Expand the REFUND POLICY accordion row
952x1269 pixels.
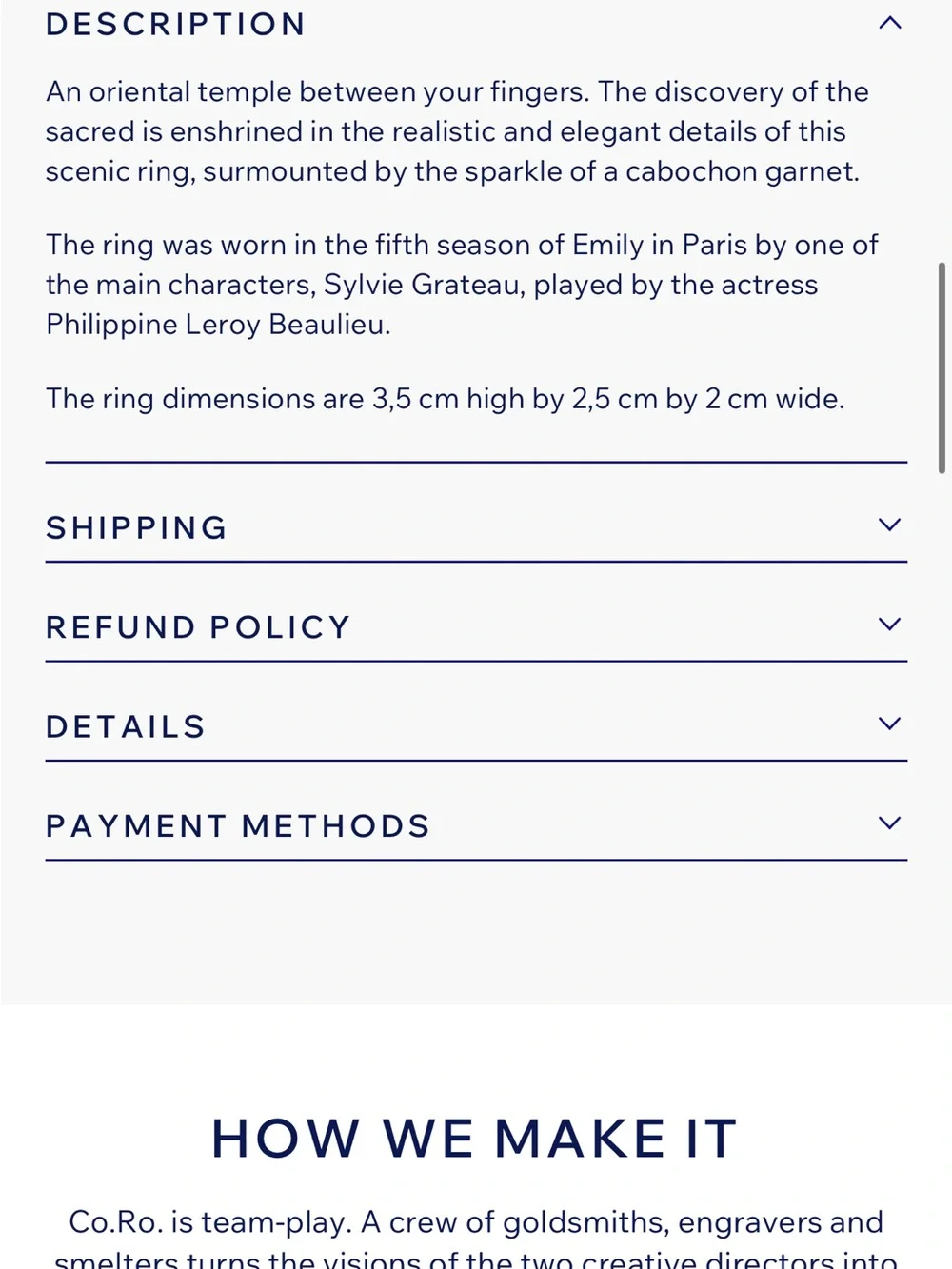pyautogui.click(x=476, y=626)
